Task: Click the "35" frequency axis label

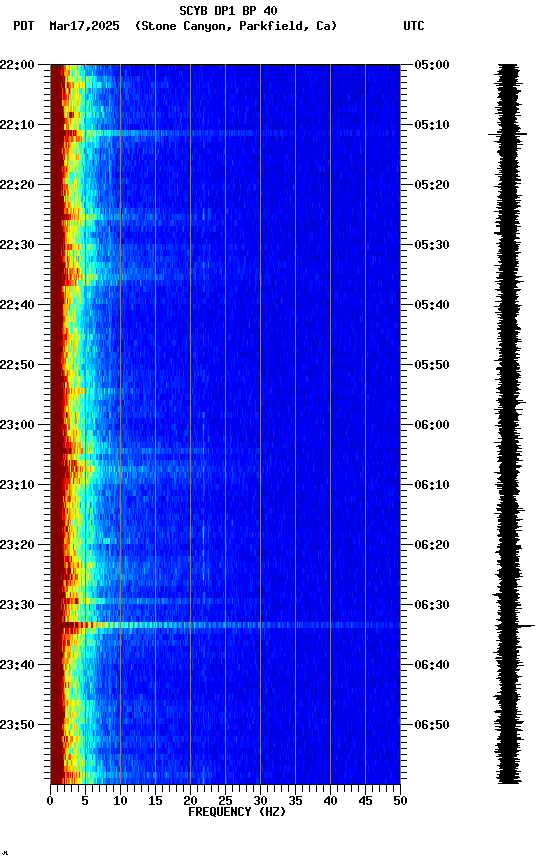Action: pyautogui.click(x=295, y=801)
